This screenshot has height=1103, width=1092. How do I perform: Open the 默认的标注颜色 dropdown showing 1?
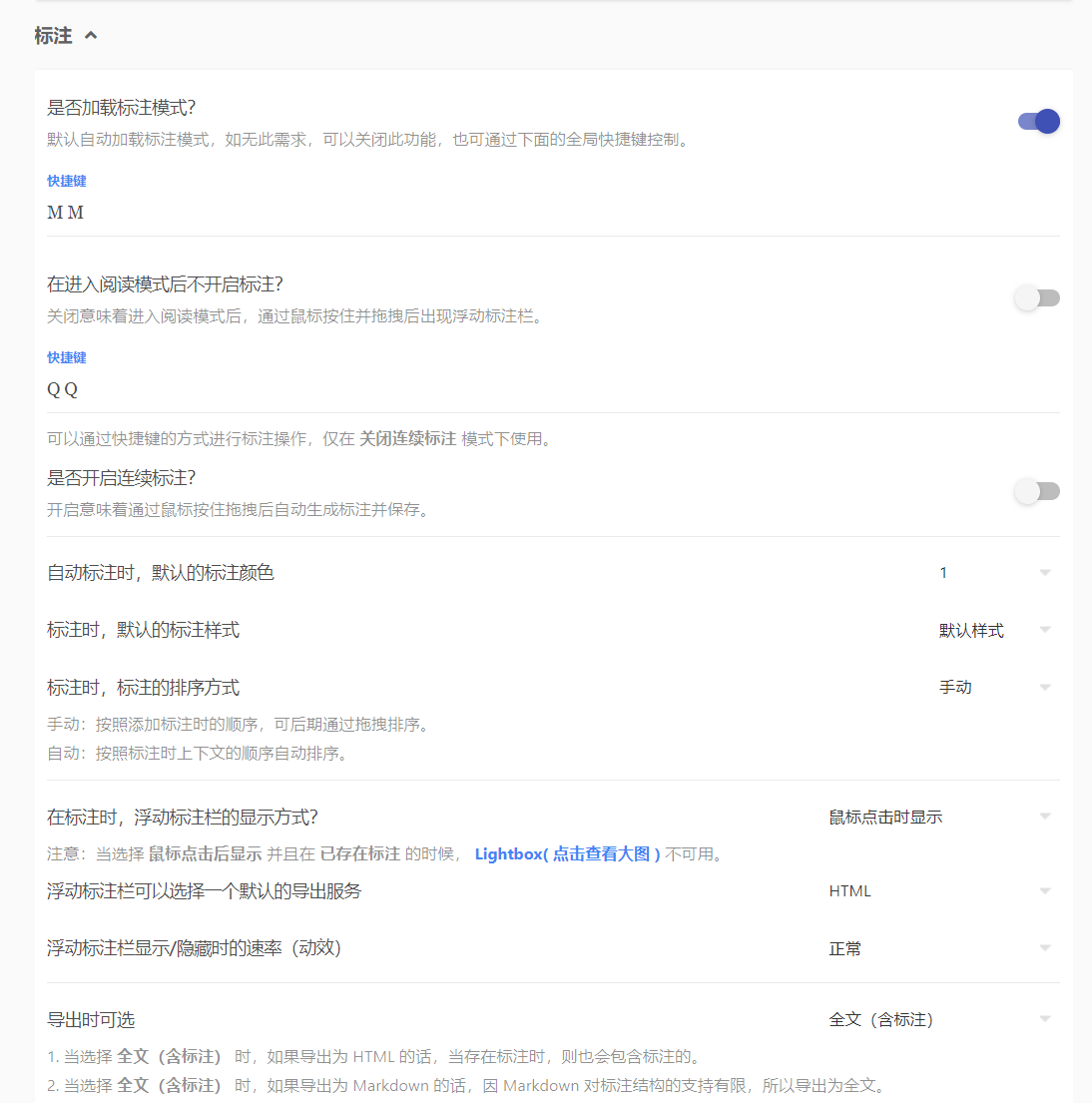click(x=995, y=573)
